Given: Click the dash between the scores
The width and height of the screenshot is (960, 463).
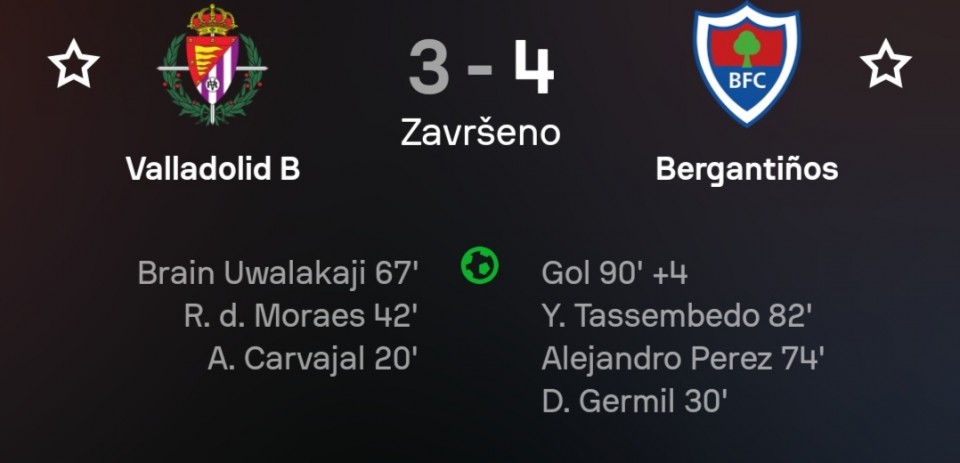Looking at the screenshot, I should click(x=481, y=72).
